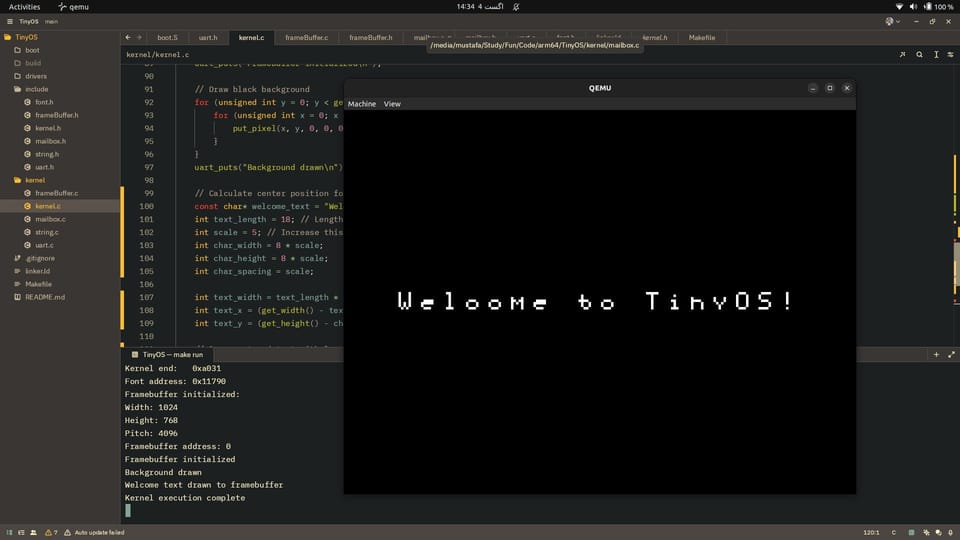Open editor controls settings icon
This screenshot has height=540, width=960.
[951, 54]
